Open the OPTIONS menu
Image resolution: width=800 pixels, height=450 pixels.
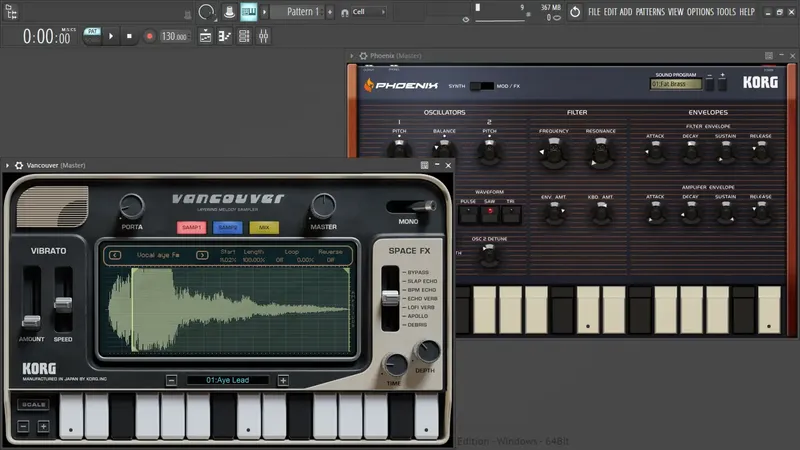tap(700, 12)
